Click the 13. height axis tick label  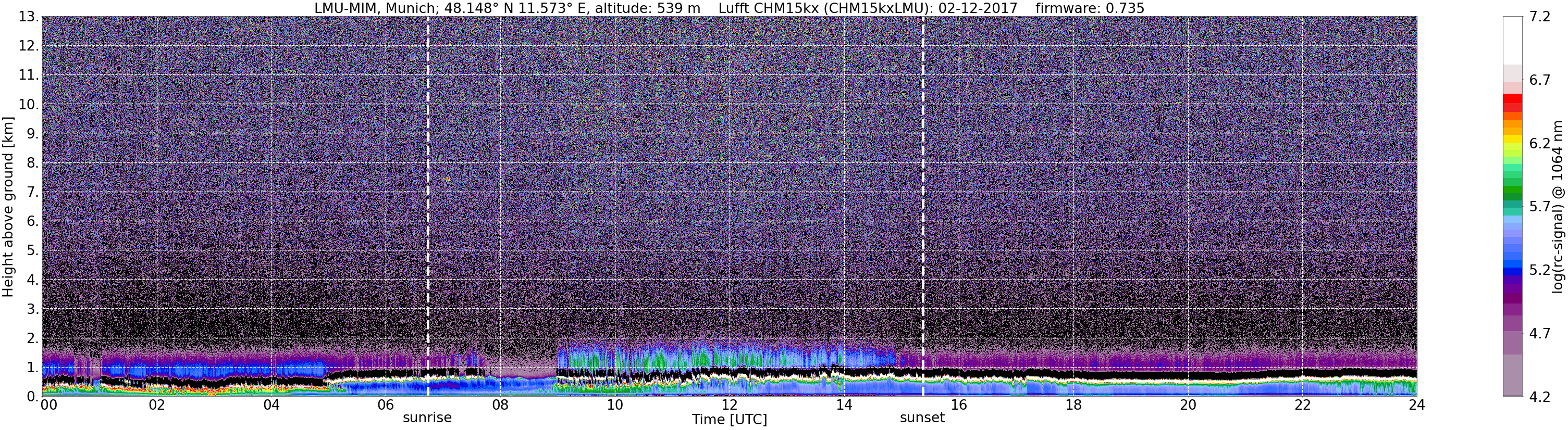(x=28, y=17)
